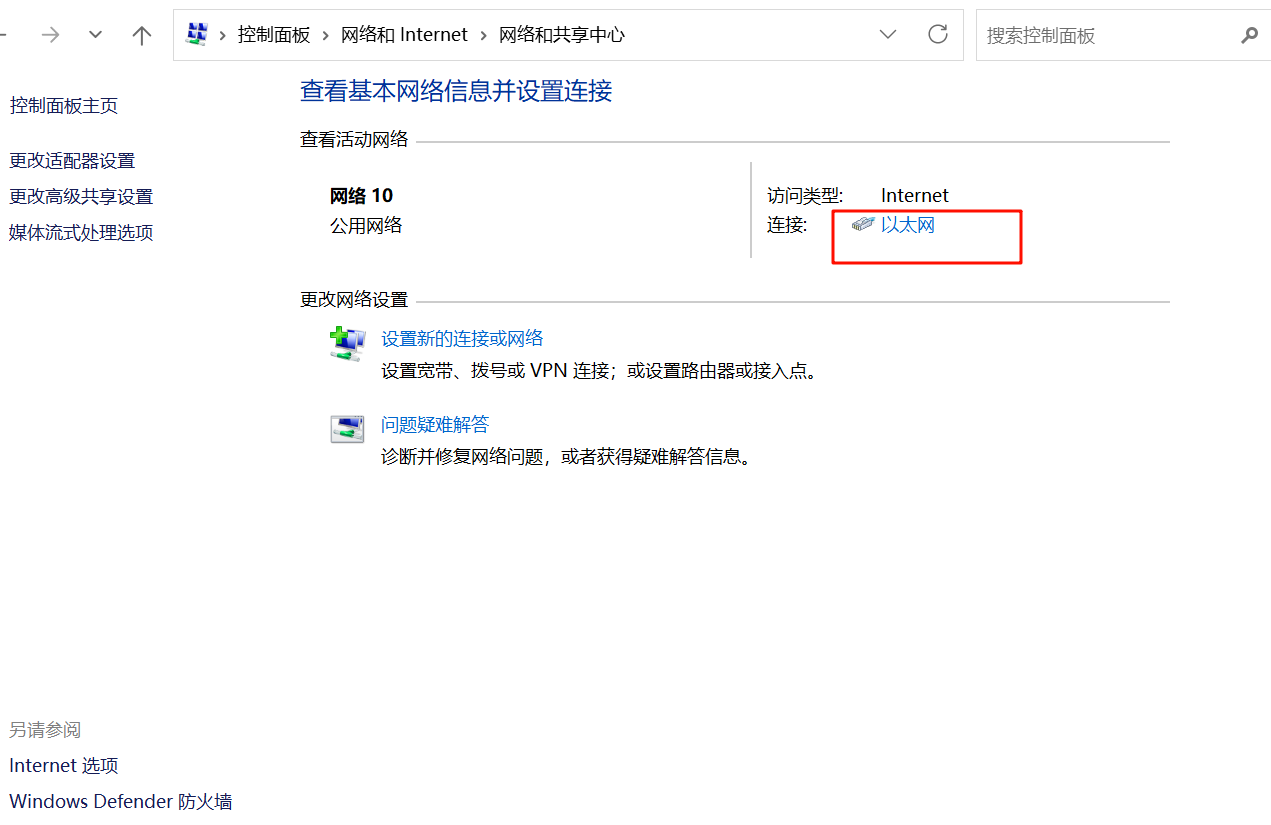Select 网络和 Internet in the breadcrumb

404,34
